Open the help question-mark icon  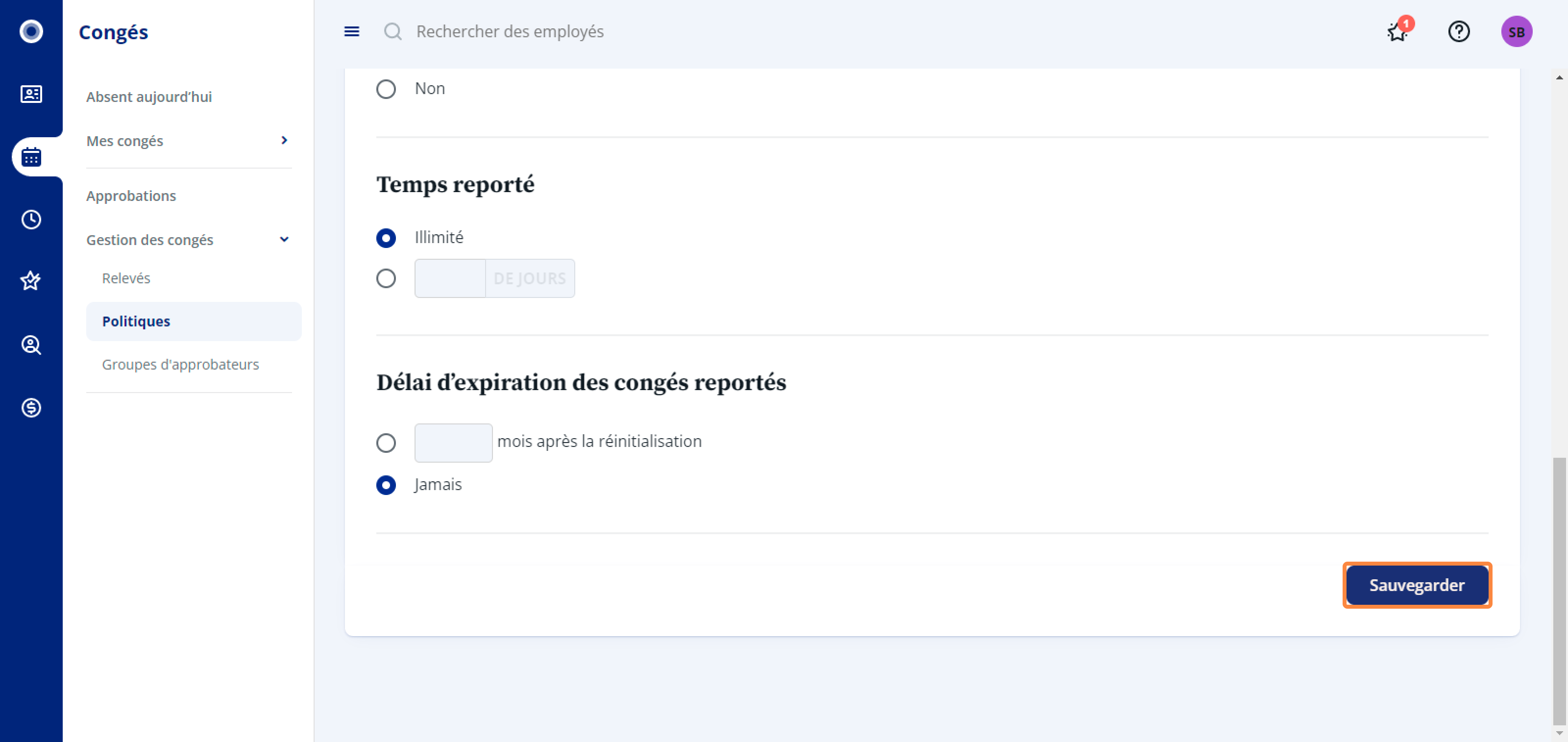pyautogui.click(x=1458, y=31)
